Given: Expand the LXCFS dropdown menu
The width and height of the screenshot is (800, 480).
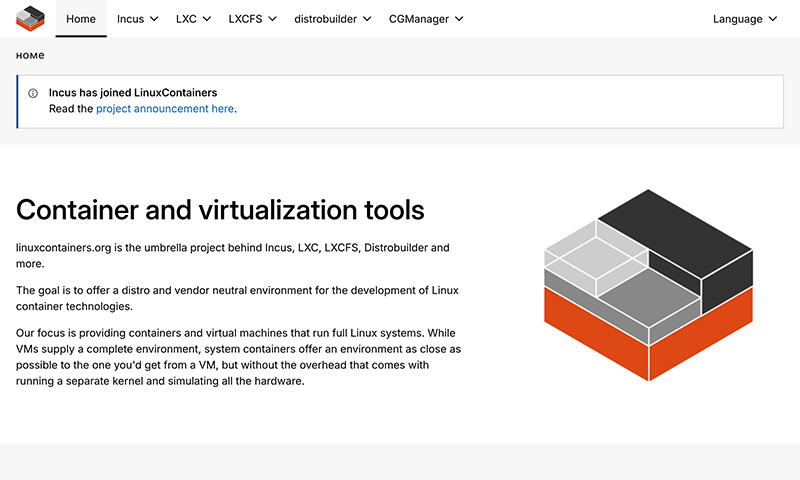Looking at the screenshot, I should tap(252, 19).
